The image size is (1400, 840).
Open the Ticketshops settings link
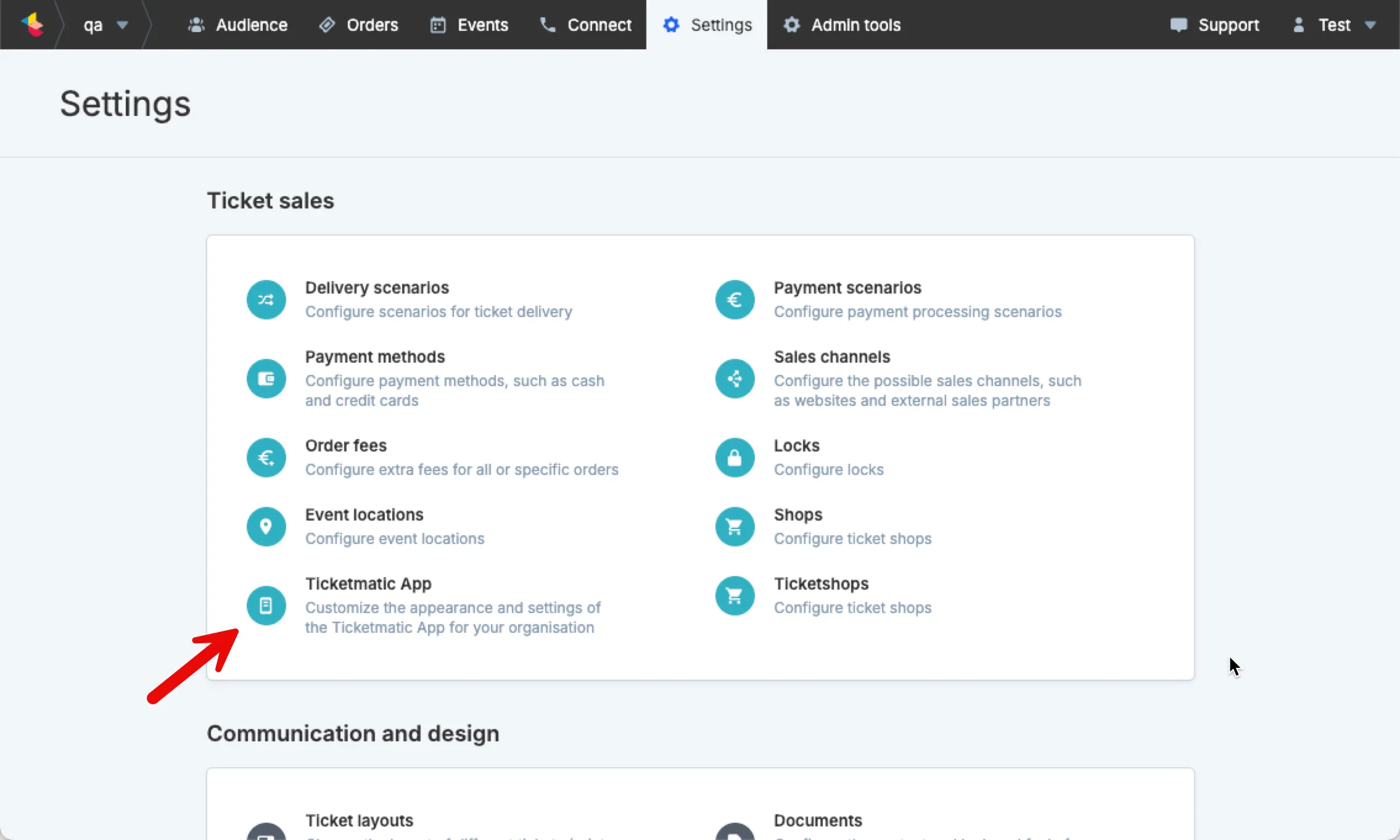tap(821, 584)
